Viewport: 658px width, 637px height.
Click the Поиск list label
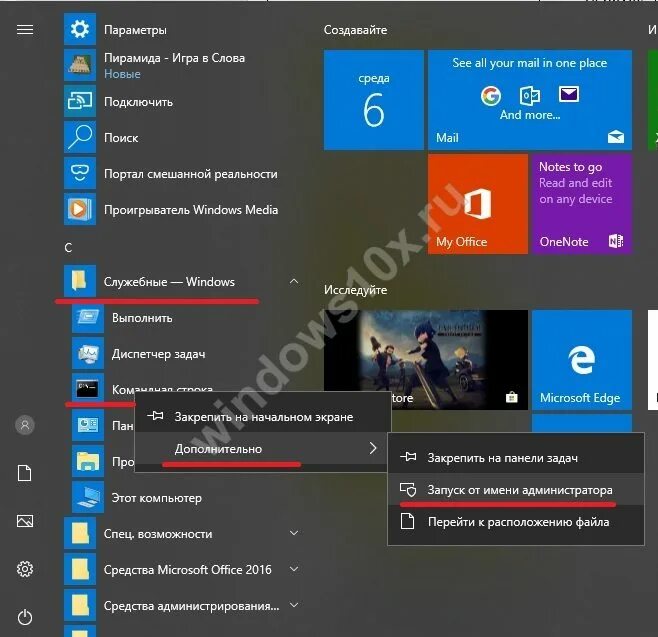pyautogui.click(x=121, y=138)
